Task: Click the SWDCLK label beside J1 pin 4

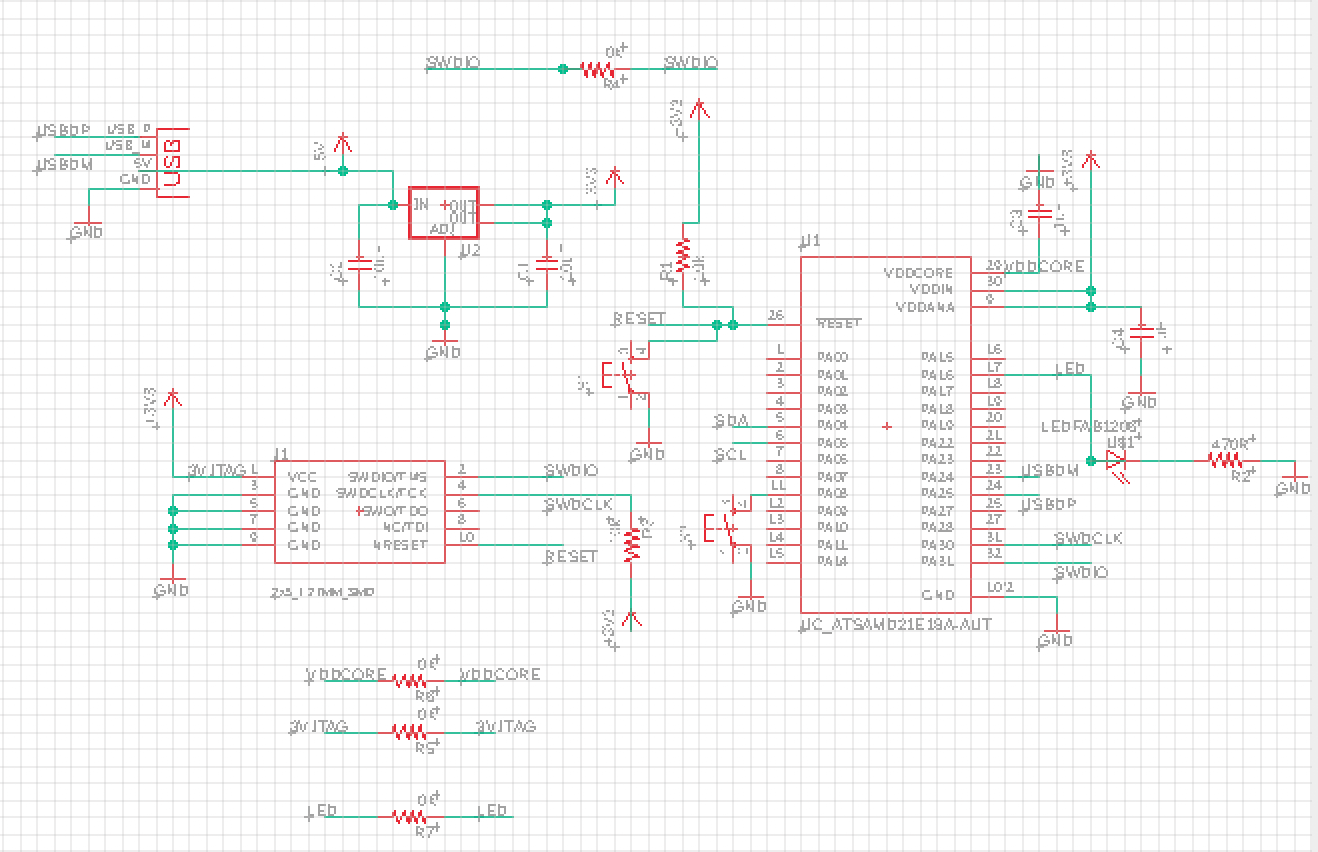Action: point(578,504)
